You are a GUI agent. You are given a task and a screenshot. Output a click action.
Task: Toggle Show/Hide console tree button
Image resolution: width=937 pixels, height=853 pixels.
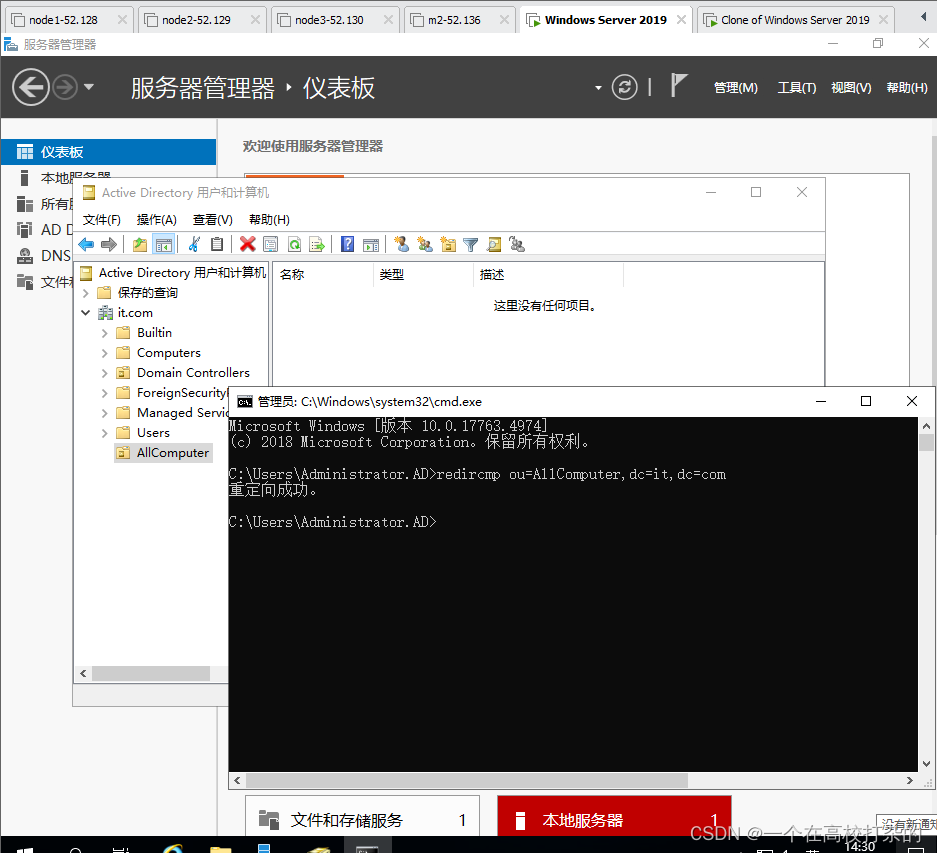coord(164,244)
